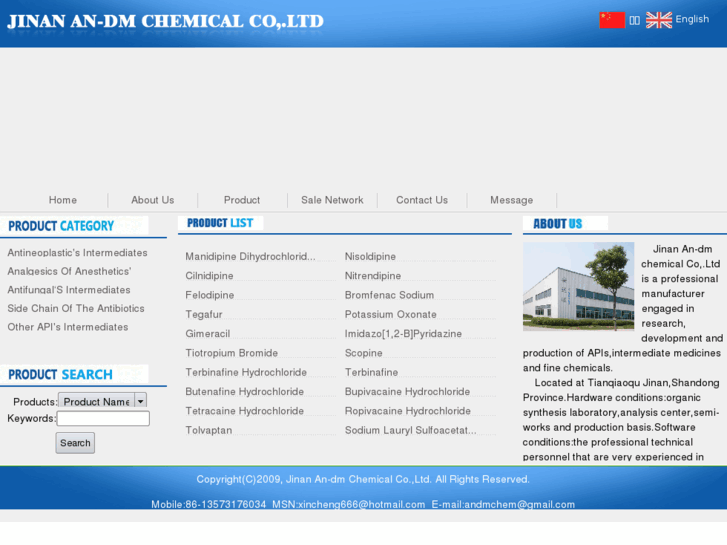Navigate to Contact Us
The image size is (727, 545).
[422, 200]
